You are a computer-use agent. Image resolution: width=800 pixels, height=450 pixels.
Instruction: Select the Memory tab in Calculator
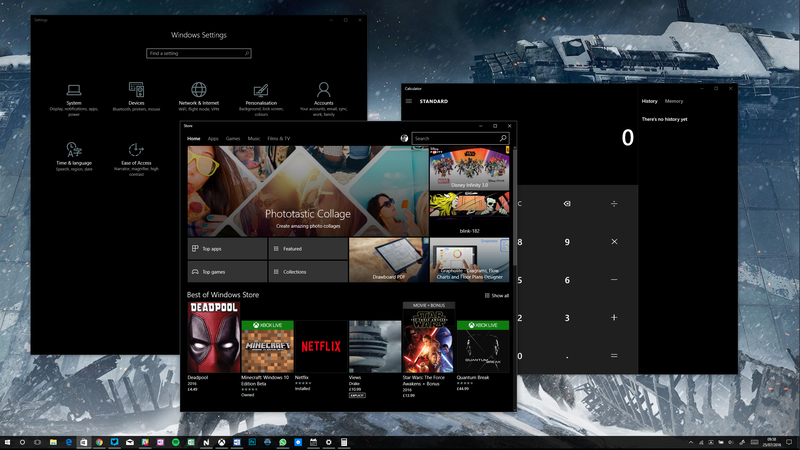[x=673, y=101]
